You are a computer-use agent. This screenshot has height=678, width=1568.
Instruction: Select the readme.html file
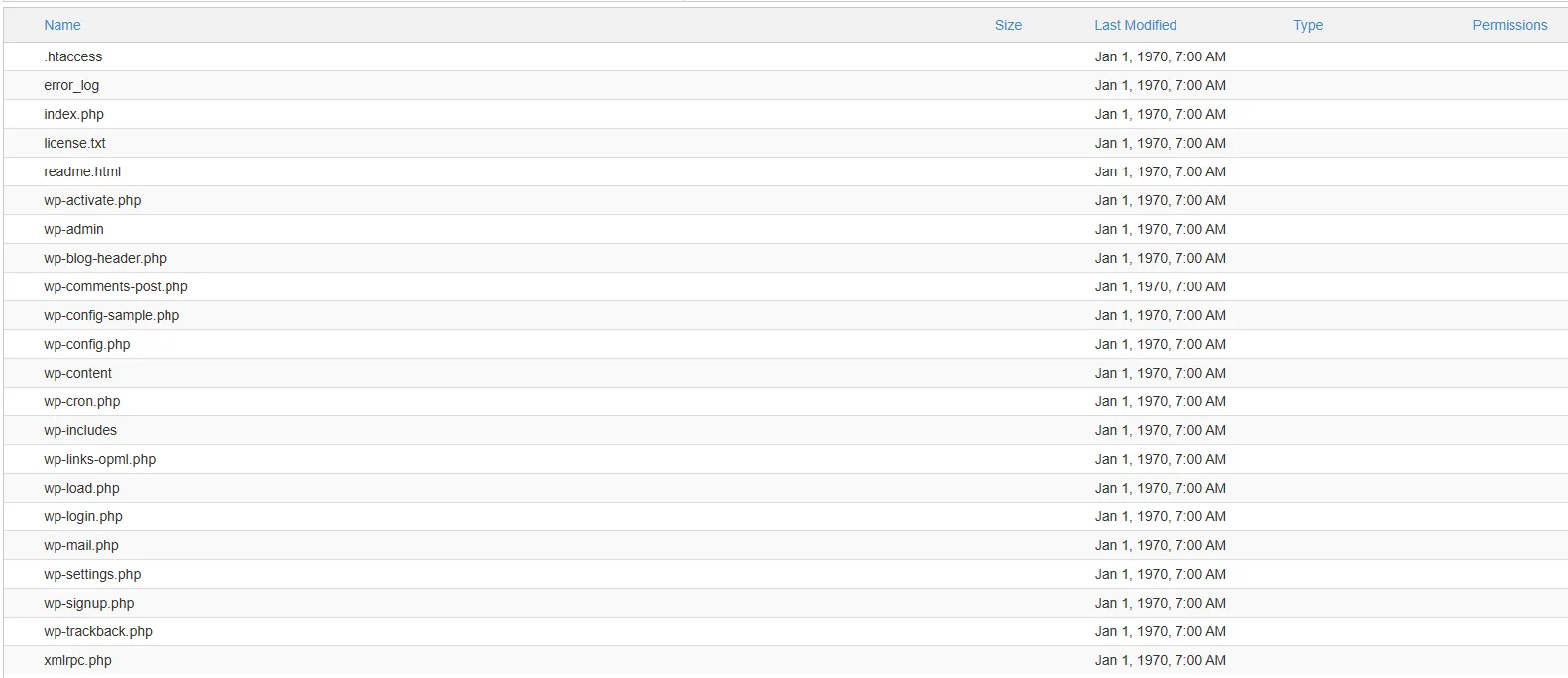click(x=82, y=171)
